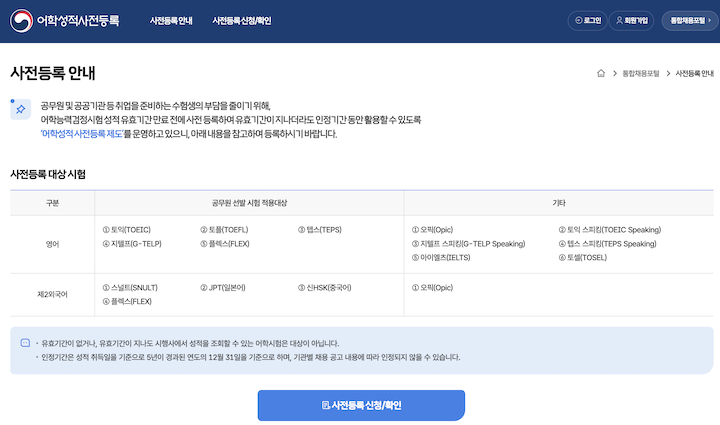
Task: Click the 사전등록 대상 시험 section heading
Action: tap(48, 174)
